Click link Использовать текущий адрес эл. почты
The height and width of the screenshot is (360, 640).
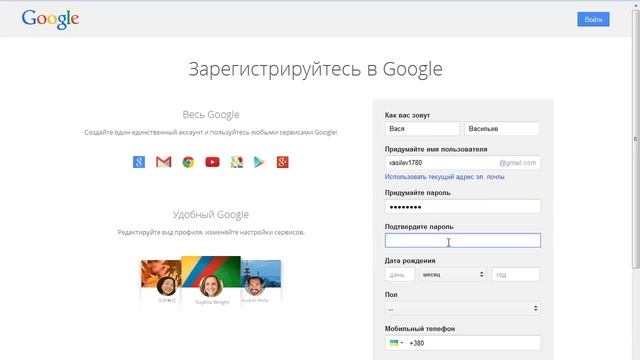(444, 177)
